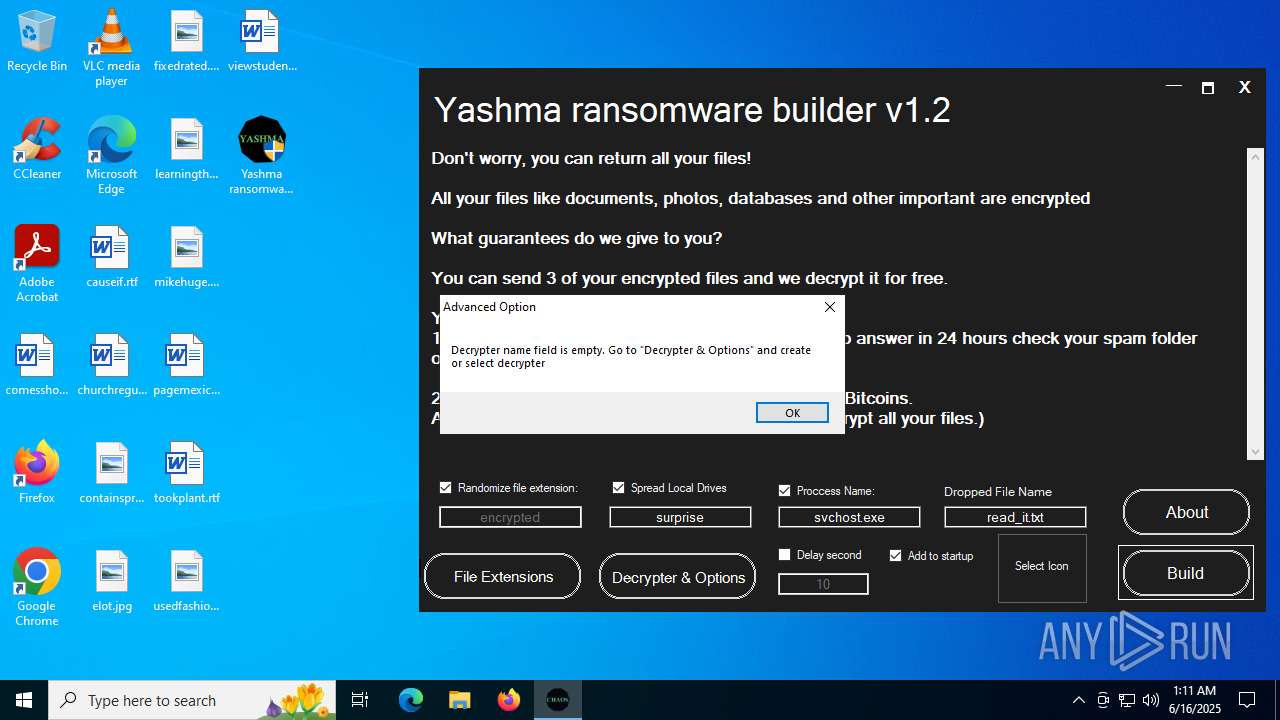This screenshot has width=1280, height=720.
Task: Open network status tray icon
Action: (x=1127, y=700)
